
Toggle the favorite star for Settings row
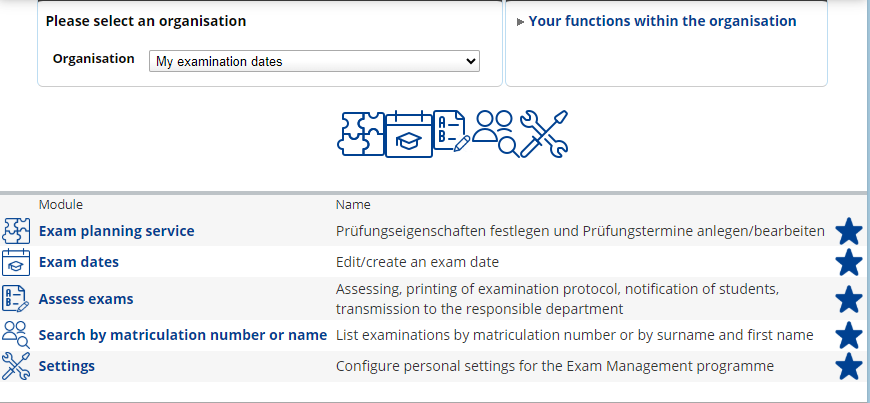[849, 366]
